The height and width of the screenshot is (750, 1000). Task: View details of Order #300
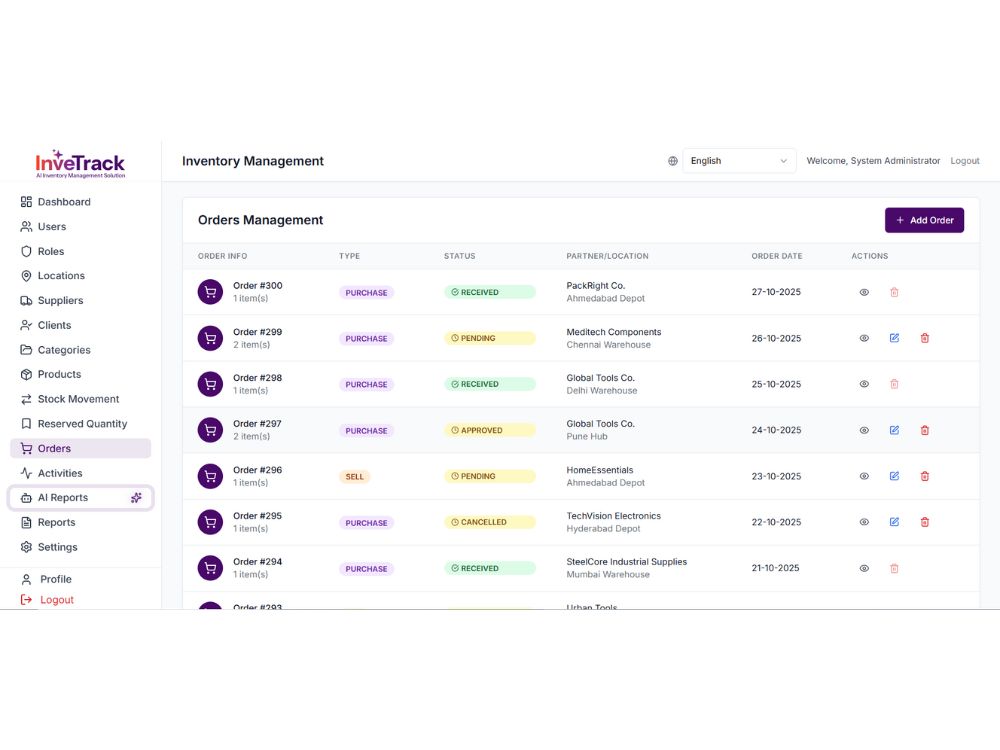[864, 292]
